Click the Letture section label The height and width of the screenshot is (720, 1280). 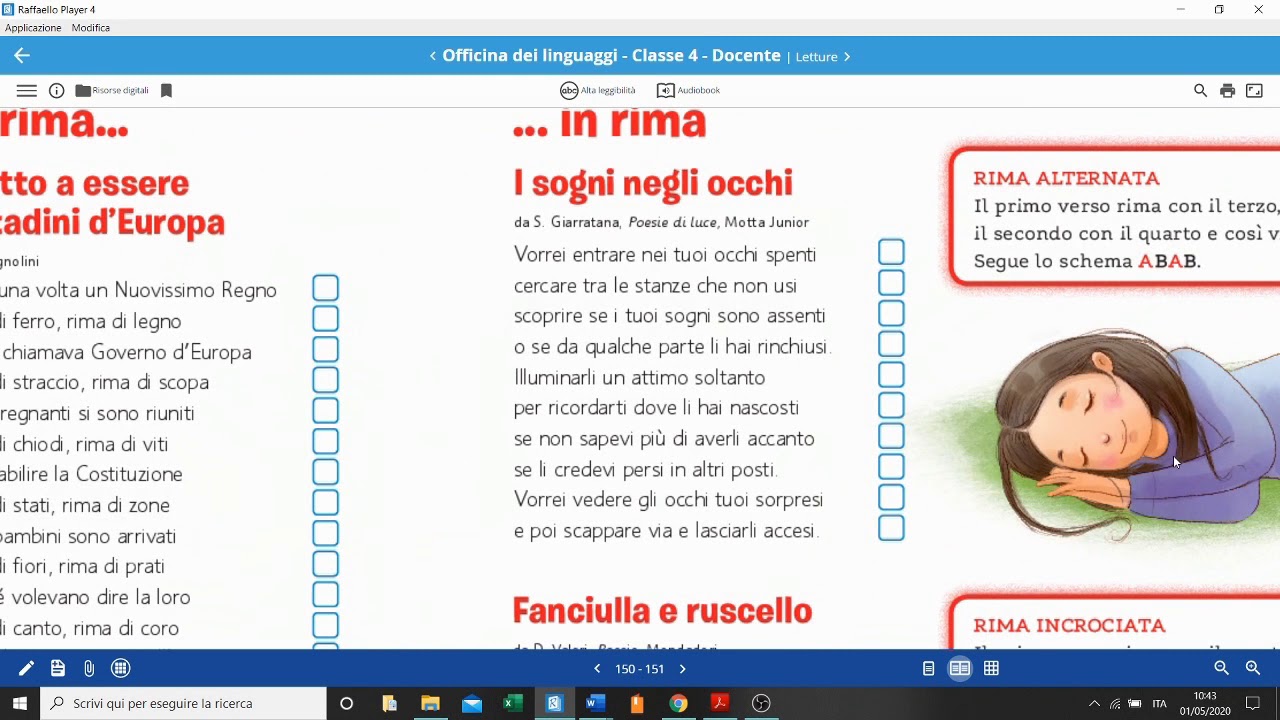(816, 57)
